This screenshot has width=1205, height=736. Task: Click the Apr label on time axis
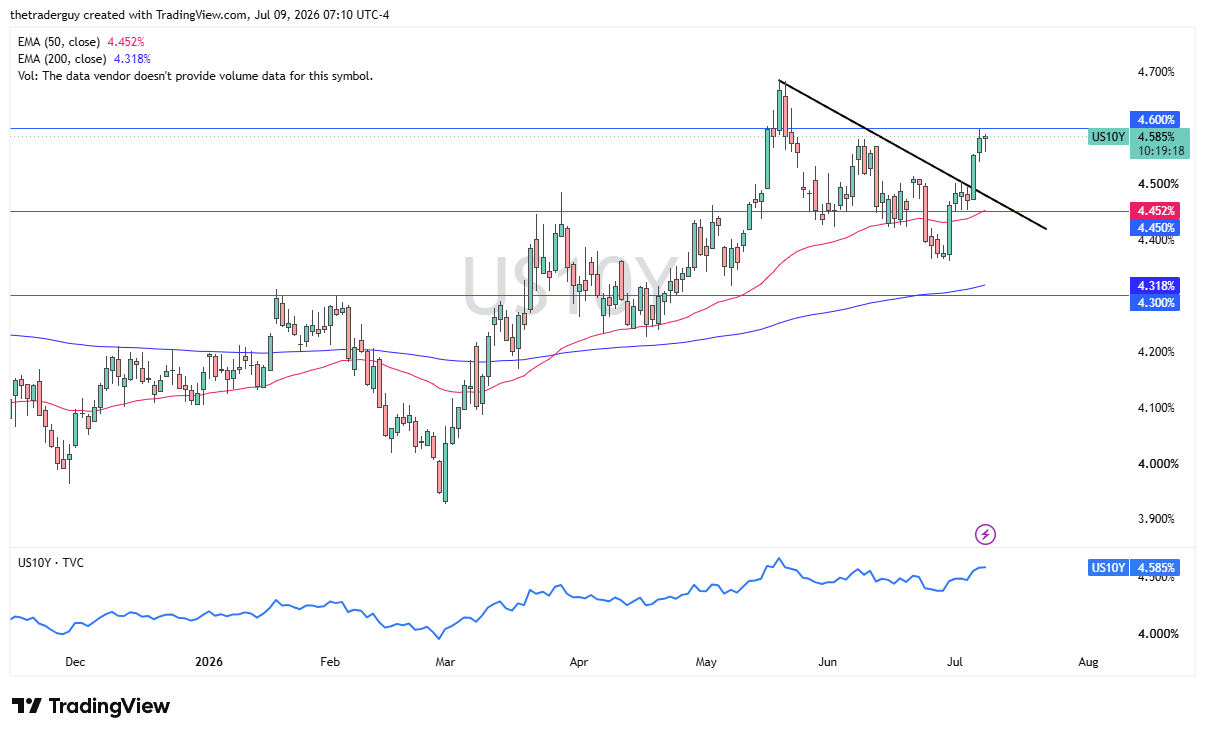pos(577,662)
